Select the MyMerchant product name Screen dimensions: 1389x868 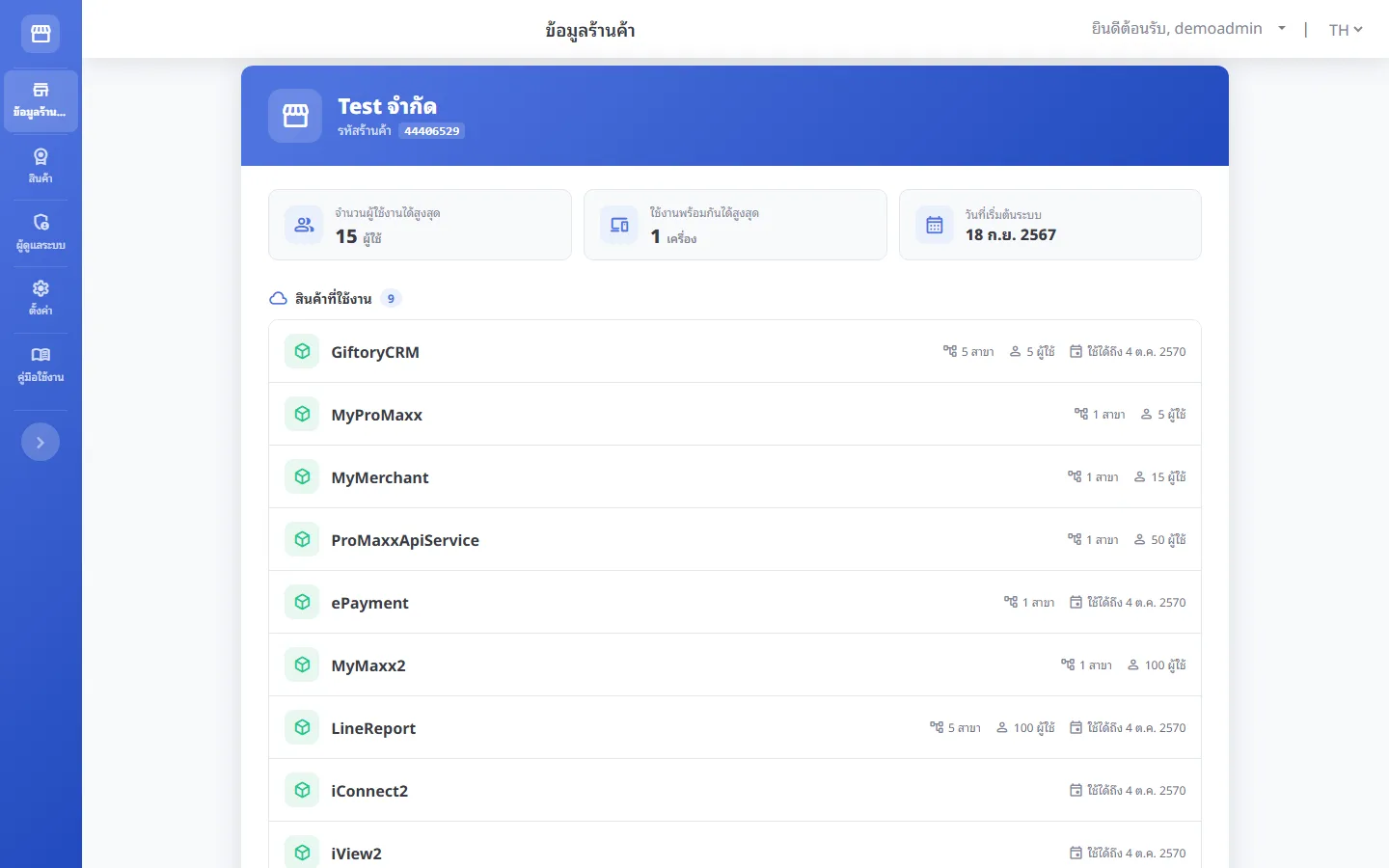[380, 477]
